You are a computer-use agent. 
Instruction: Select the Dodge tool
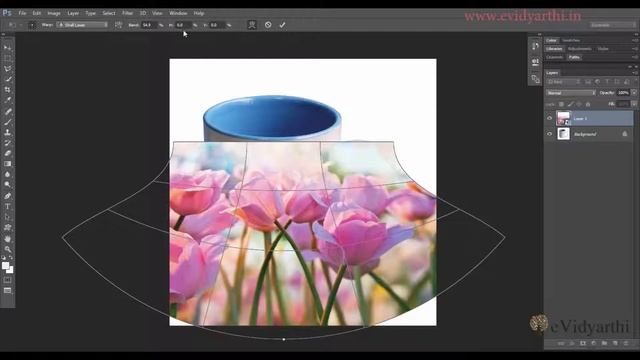pos(7,185)
